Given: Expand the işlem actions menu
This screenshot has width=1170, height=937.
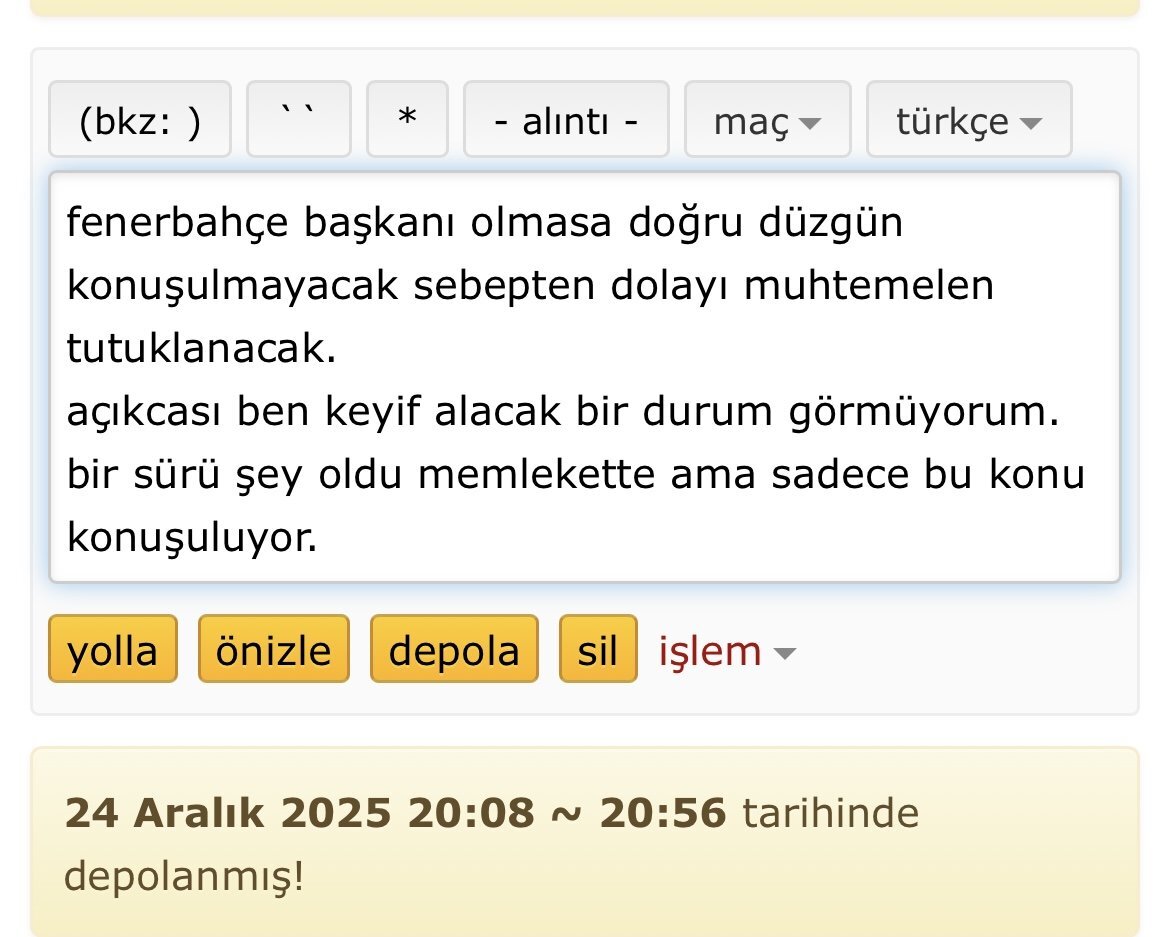Looking at the screenshot, I should coord(726,651).
